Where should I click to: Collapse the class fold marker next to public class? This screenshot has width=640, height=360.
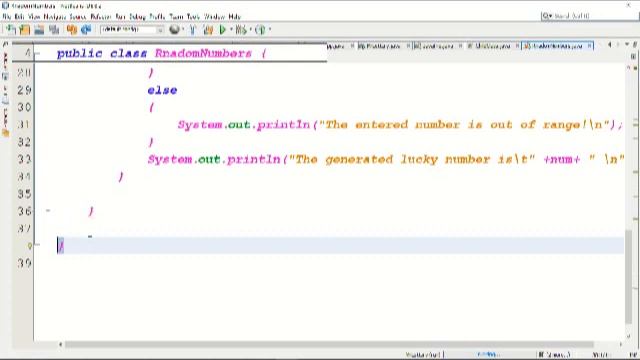[38, 53]
